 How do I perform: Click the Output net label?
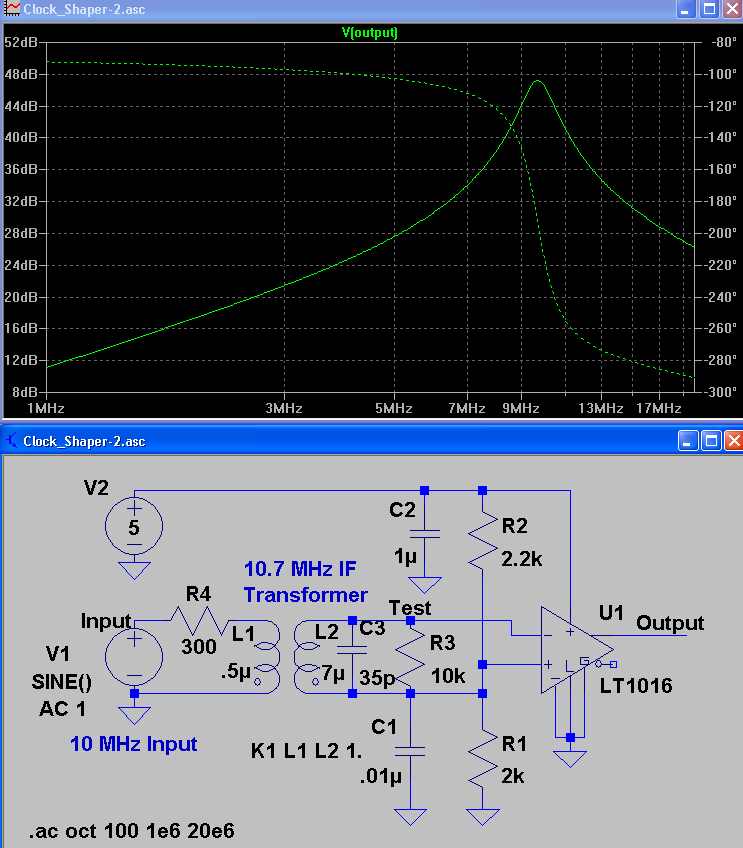click(670, 623)
